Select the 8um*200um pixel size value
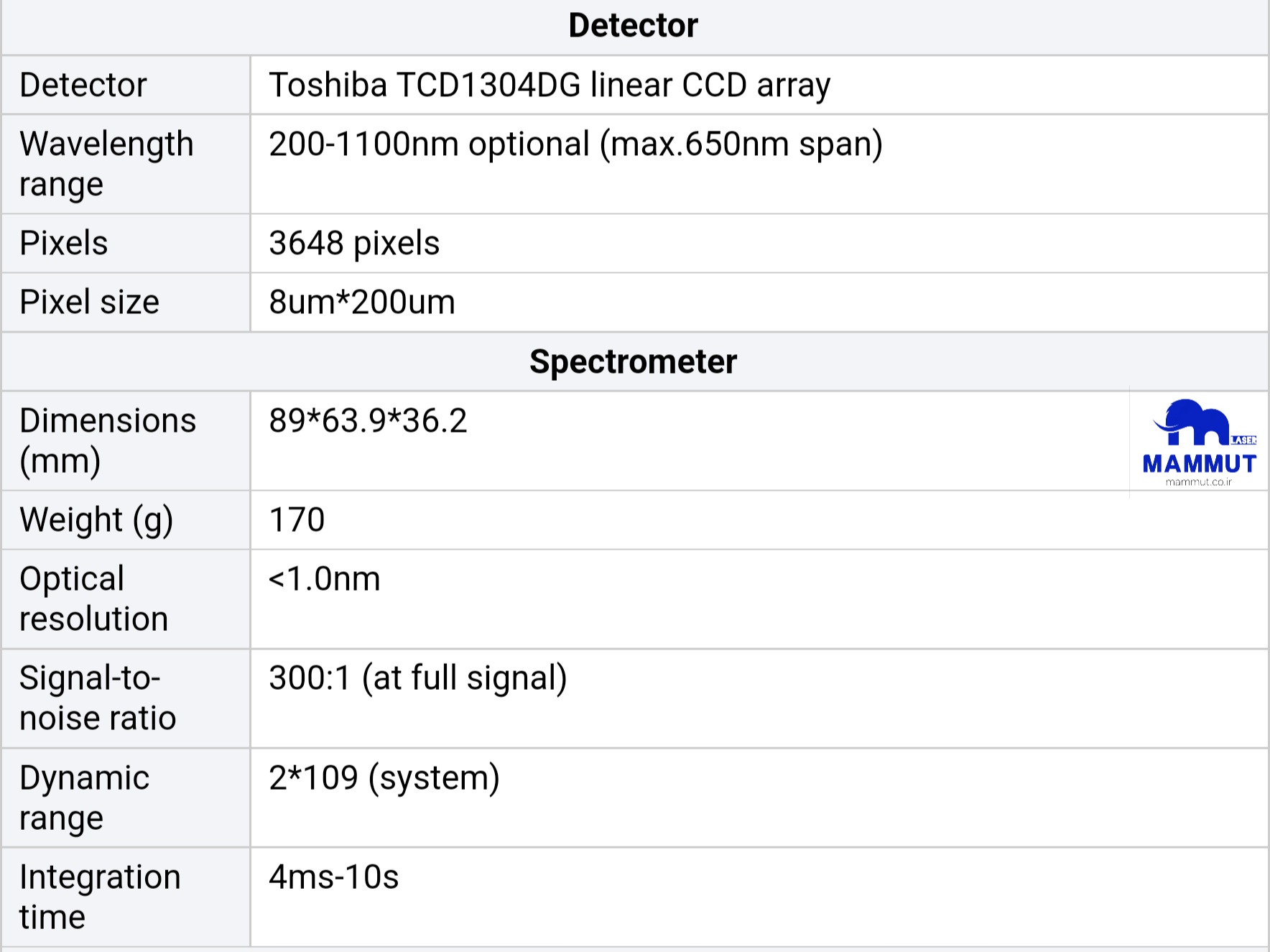Viewport: 1270px width, 952px height. 362,302
